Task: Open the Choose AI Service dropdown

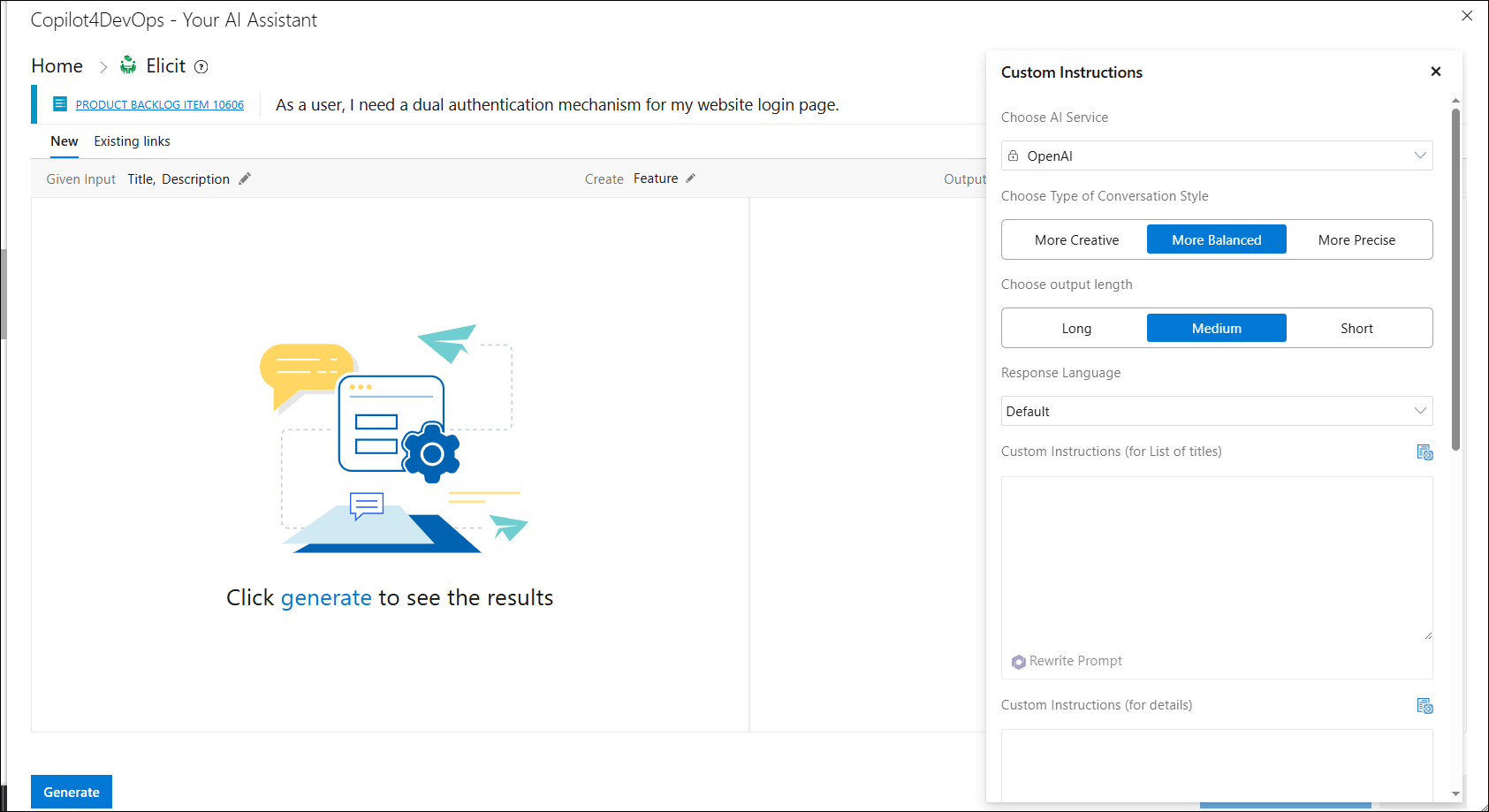Action: point(1216,156)
